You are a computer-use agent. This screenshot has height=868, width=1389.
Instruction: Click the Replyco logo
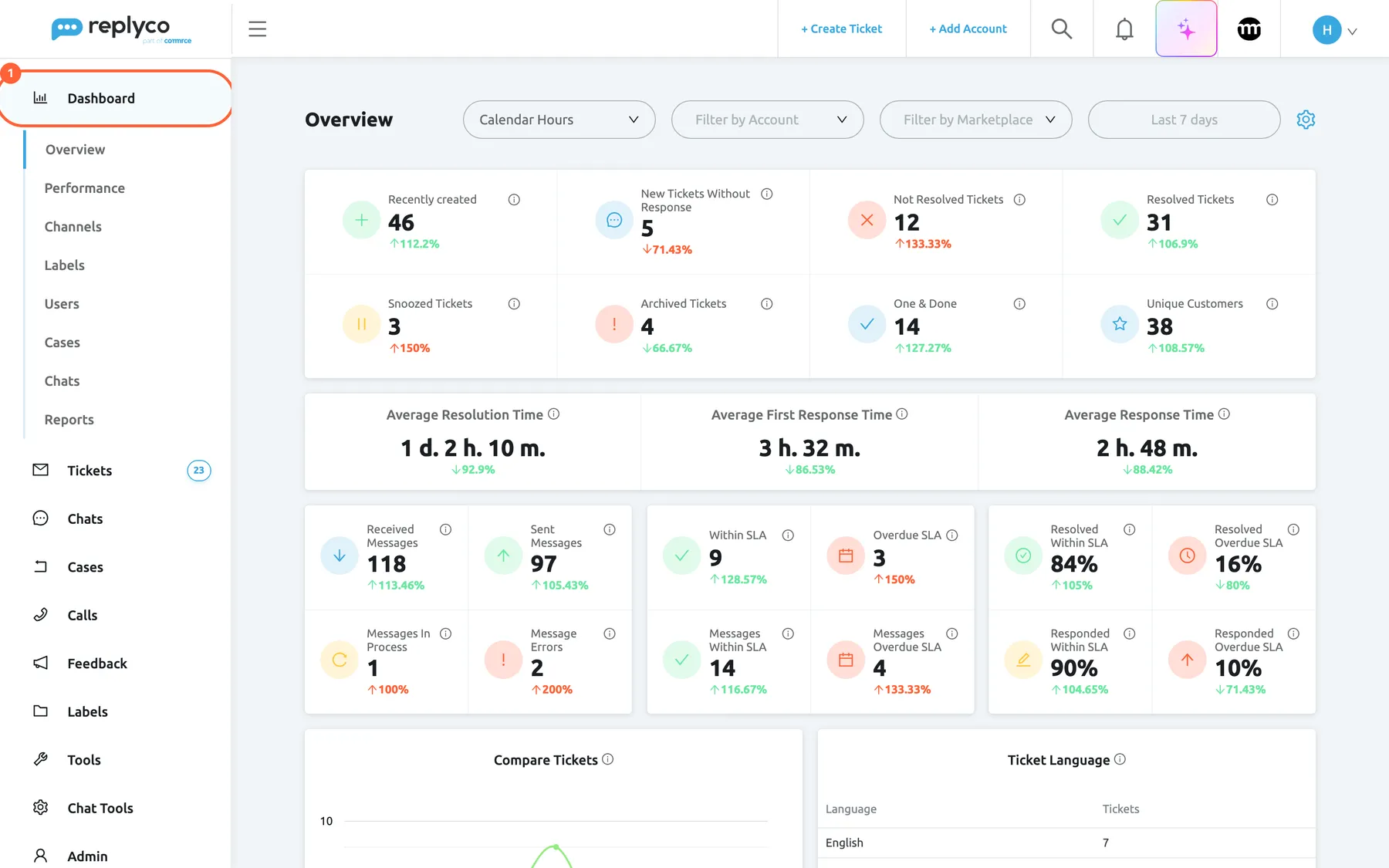click(121, 29)
